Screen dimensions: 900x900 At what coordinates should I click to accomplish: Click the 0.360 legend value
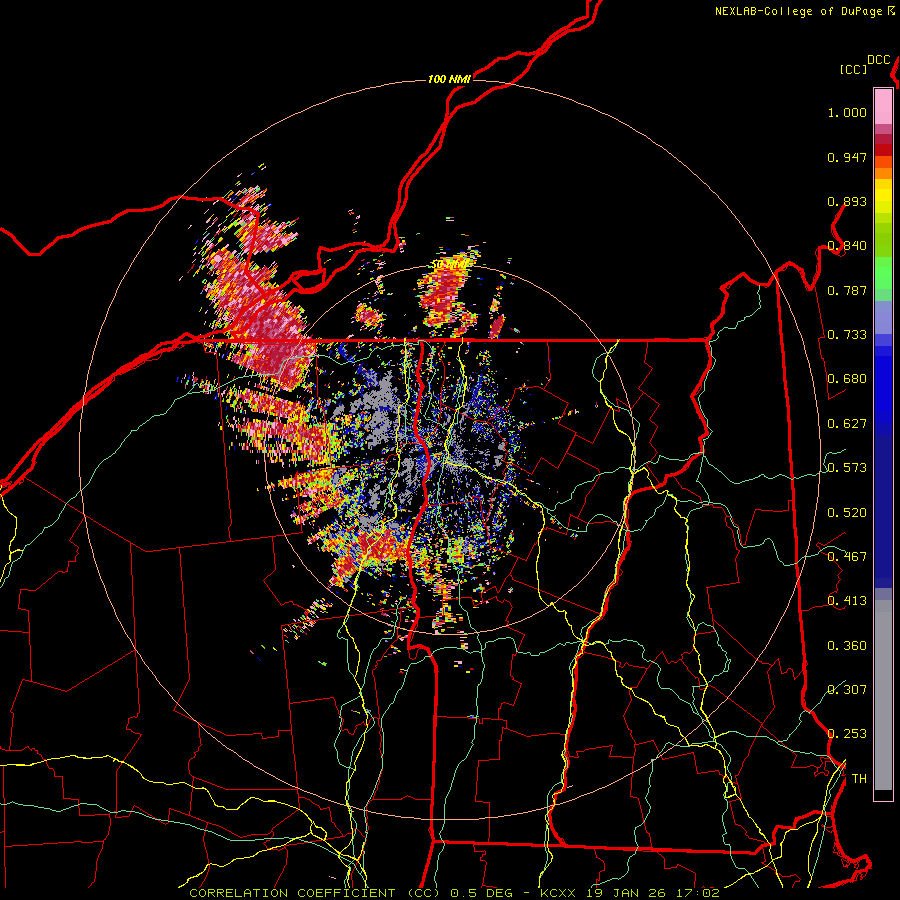[x=847, y=646]
